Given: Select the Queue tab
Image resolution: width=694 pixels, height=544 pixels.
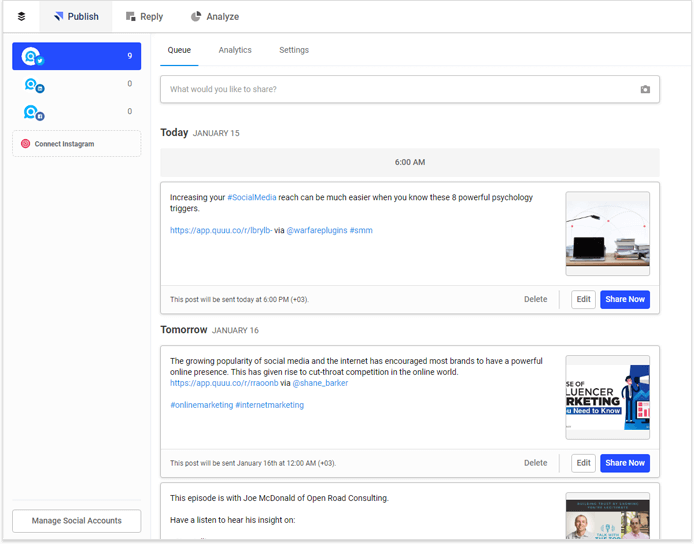Looking at the screenshot, I should (179, 50).
